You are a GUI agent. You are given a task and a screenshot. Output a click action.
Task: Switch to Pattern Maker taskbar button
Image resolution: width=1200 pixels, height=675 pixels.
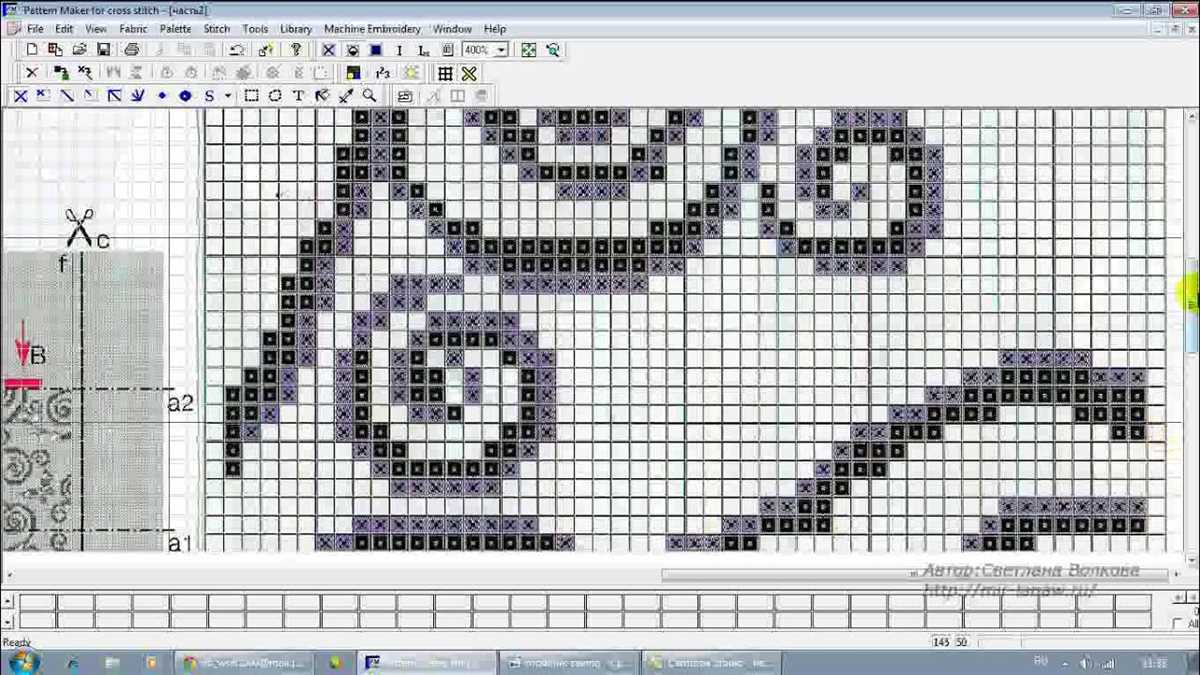click(x=428, y=662)
